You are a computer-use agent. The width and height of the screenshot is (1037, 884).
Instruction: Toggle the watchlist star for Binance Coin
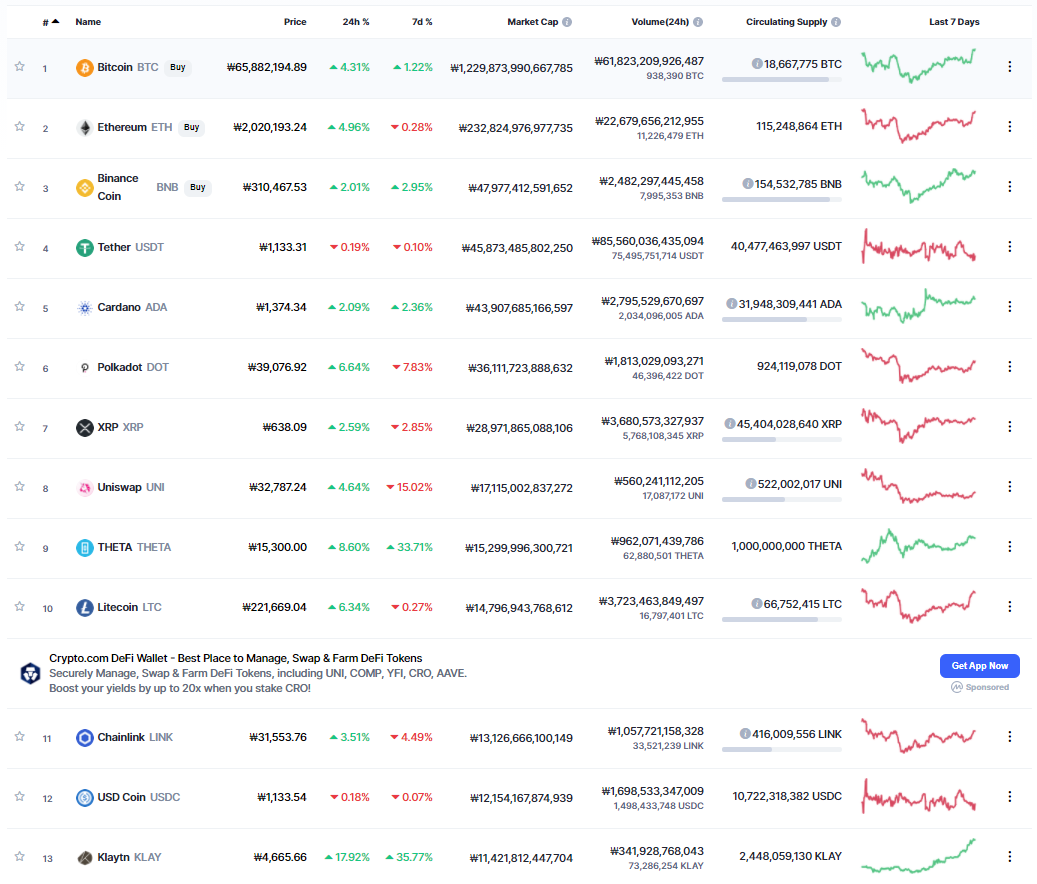[20, 186]
